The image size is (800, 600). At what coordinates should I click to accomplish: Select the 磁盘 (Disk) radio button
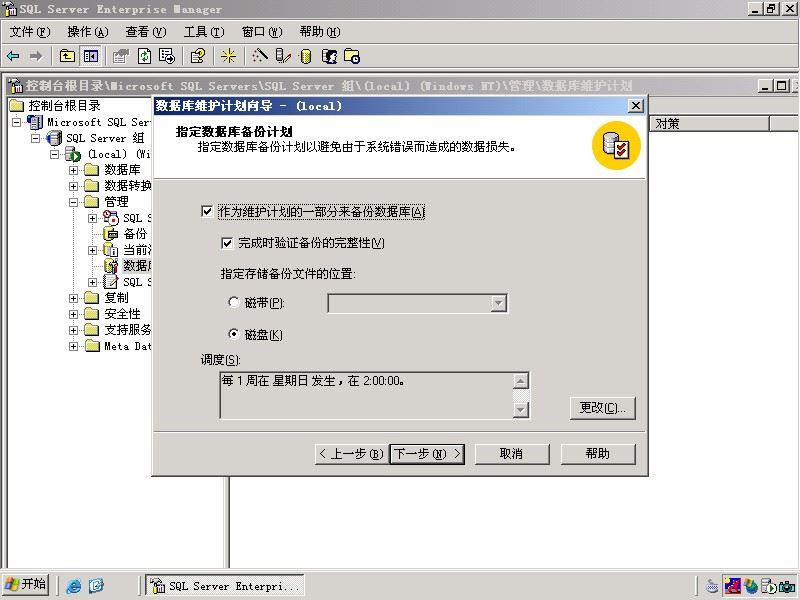[x=234, y=334]
